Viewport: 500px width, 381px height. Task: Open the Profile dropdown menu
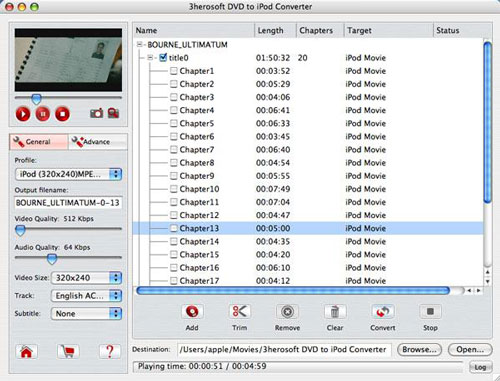coord(68,174)
